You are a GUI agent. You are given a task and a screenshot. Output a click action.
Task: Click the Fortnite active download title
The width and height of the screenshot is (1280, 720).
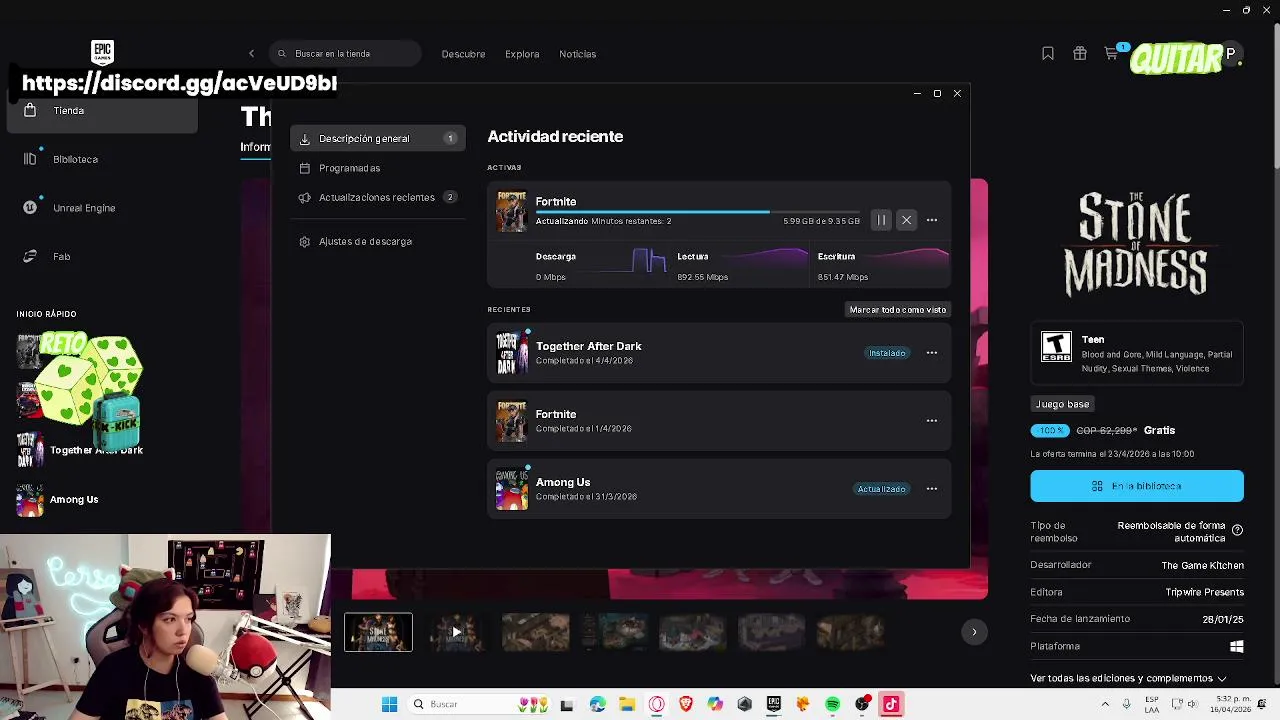[556, 202]
